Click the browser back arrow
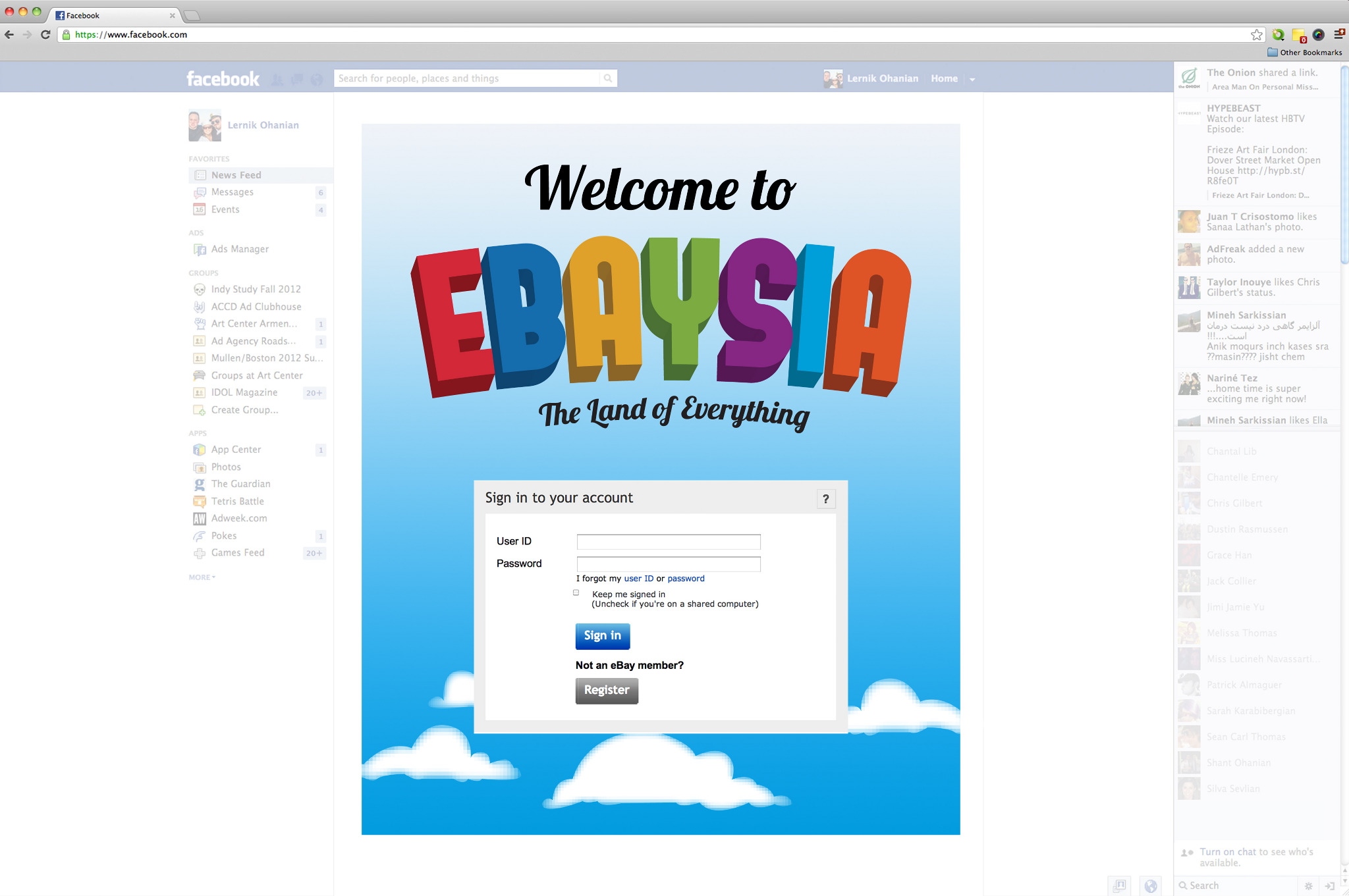The width and height of the screenshot is (1349, 896). [x=9, y=35]
